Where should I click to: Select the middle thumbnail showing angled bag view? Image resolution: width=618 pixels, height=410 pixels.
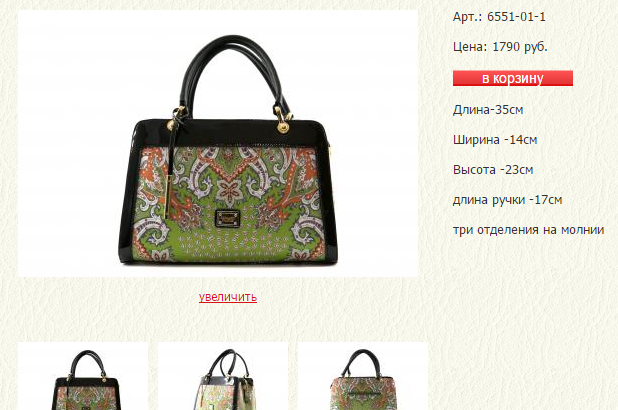pos(223,376)
